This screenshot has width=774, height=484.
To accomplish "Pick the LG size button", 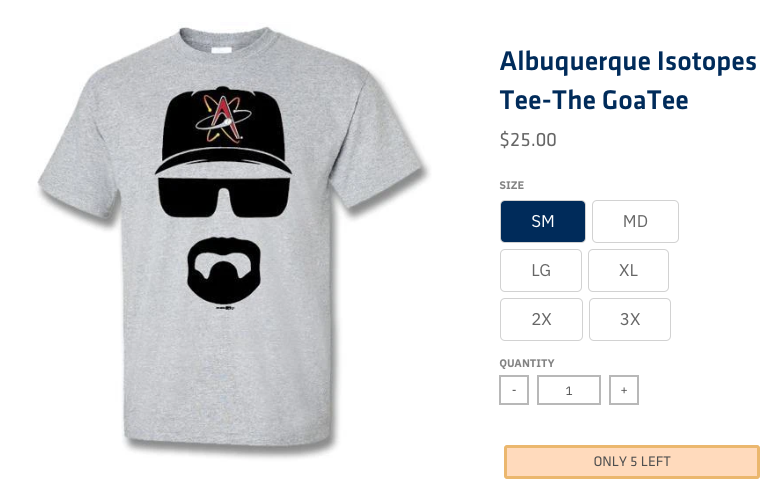I will pos(541,270).
